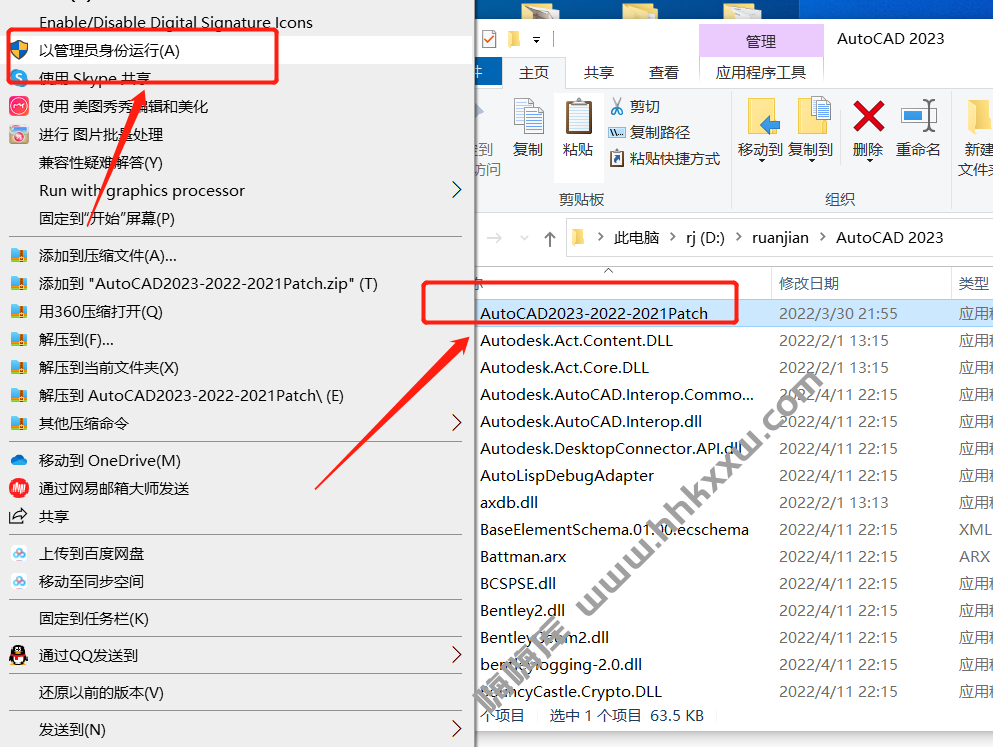Click the 解压到(F) archive icon
This screenshot has width=993, height=747.
click(x=19, y=340)
